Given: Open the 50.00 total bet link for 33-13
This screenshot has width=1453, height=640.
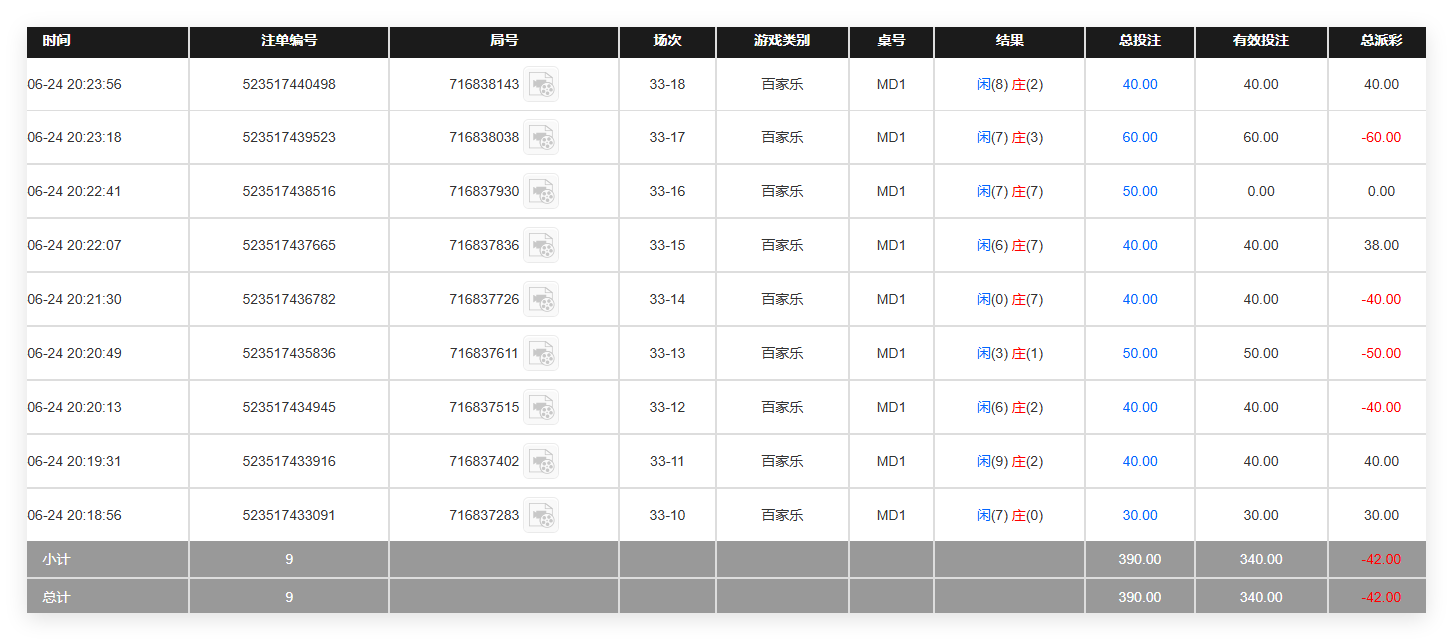Looking at the screenshot, I should [1140, 353].
